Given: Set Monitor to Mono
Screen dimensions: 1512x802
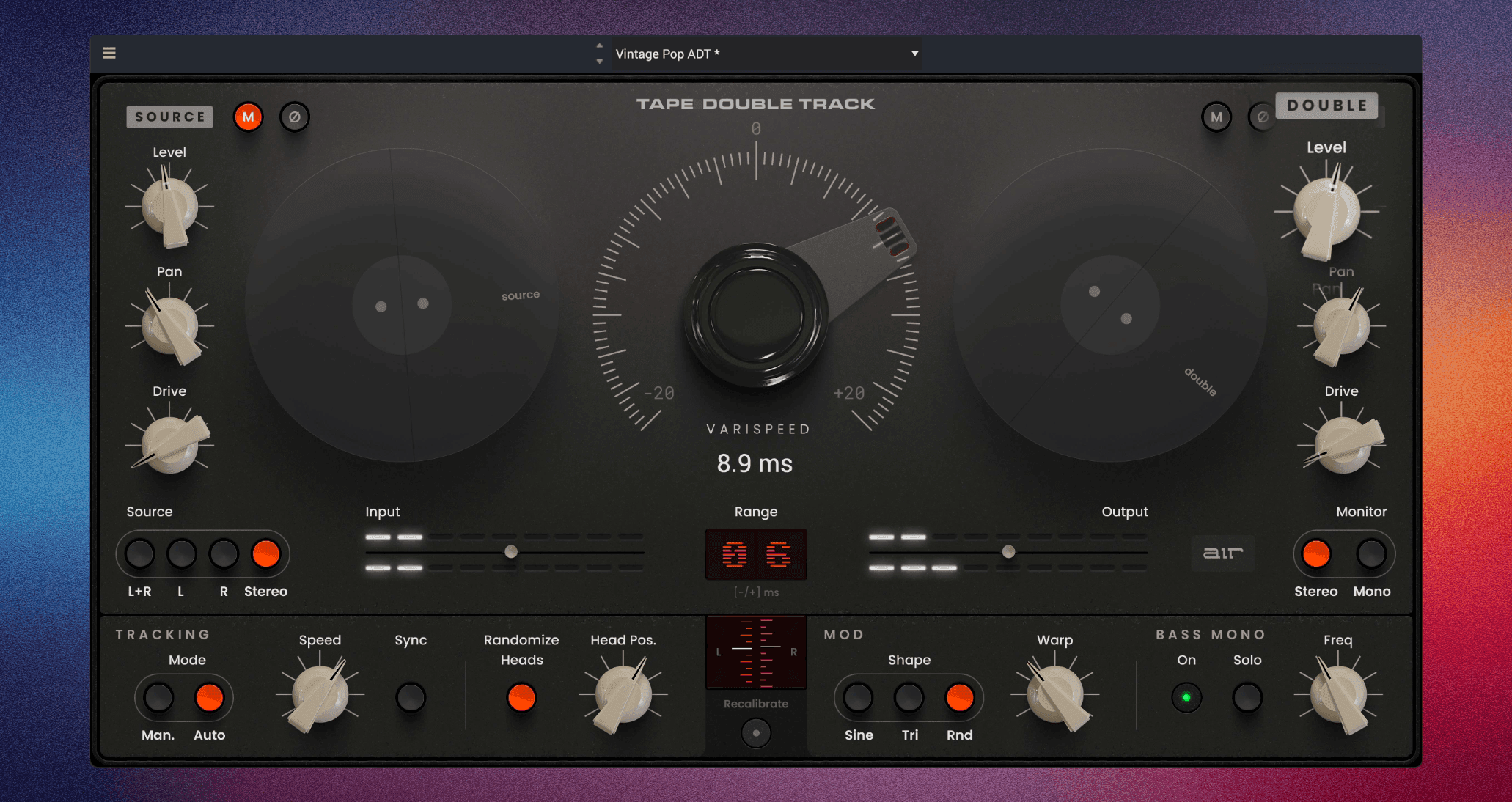Looking at the screenshot, I should tap(1370, 553).
